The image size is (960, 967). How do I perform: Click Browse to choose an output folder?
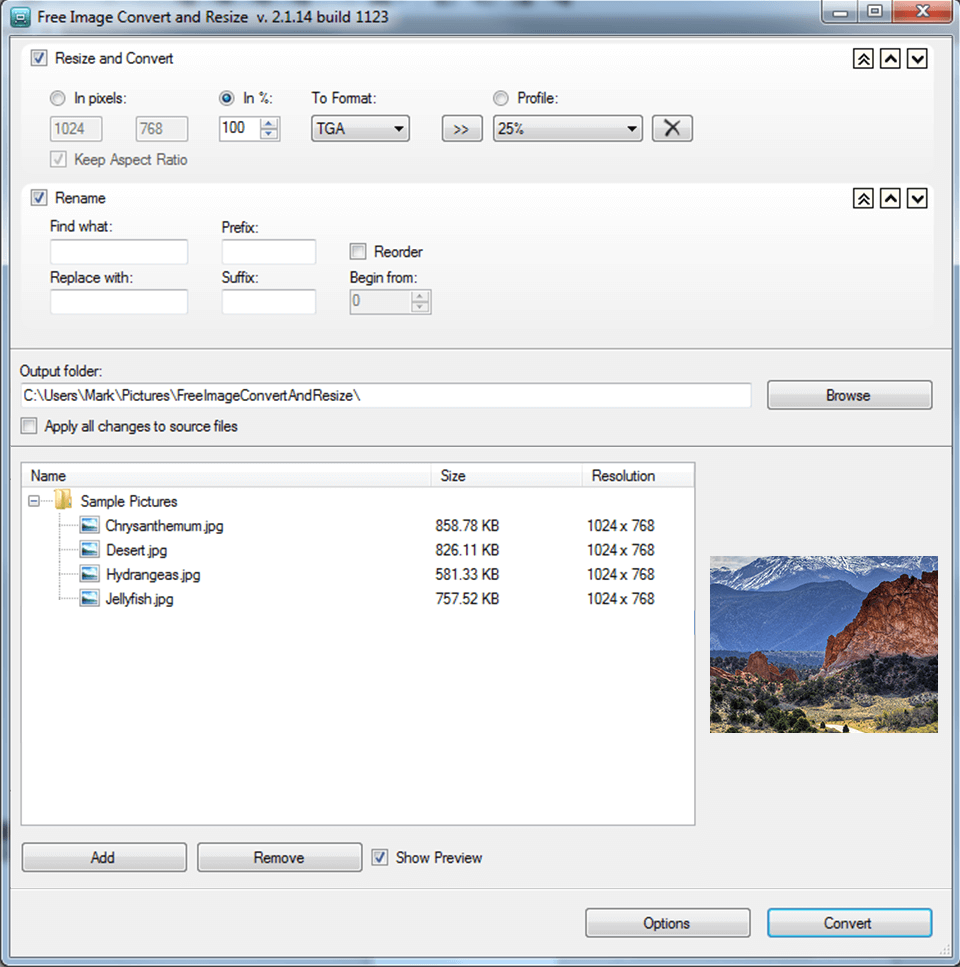point(848,394)
